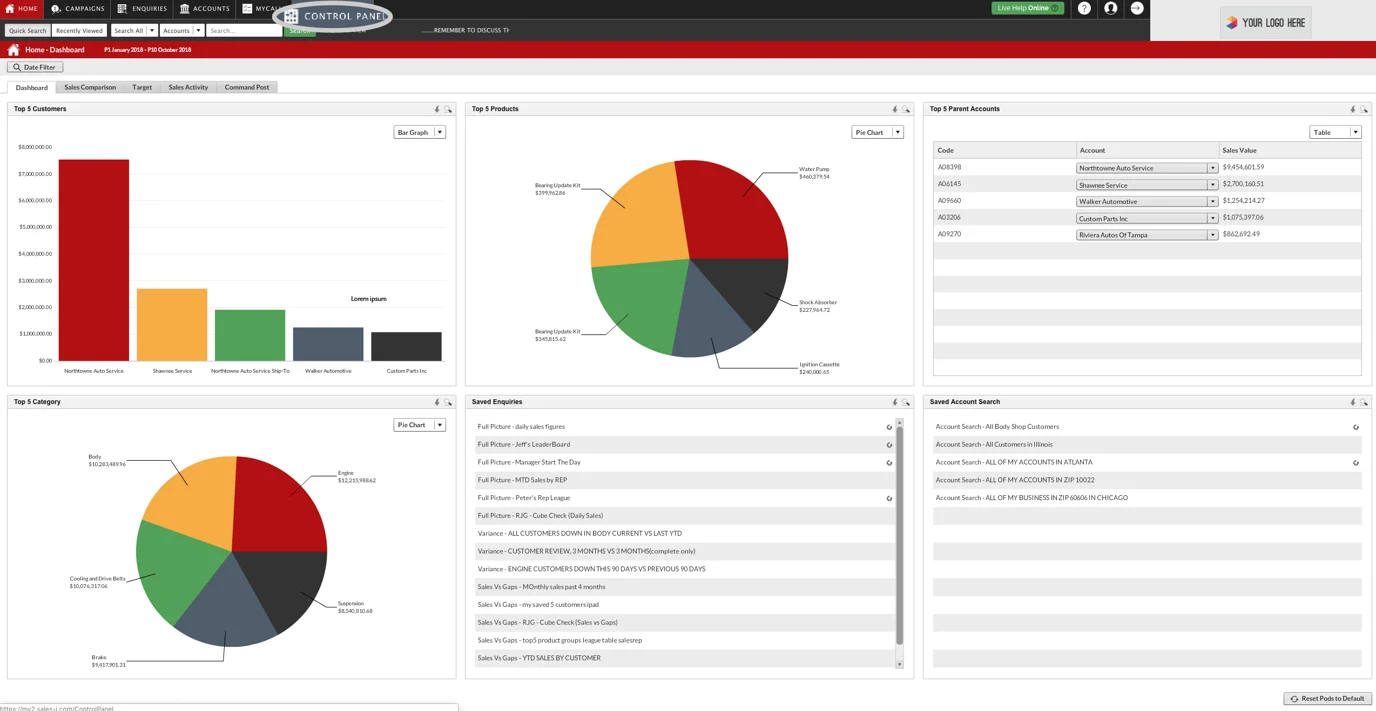The width and height of the screenshot is (1376, 711).
Task: Click the orange Shawnee Service bar
Action: 172,325
